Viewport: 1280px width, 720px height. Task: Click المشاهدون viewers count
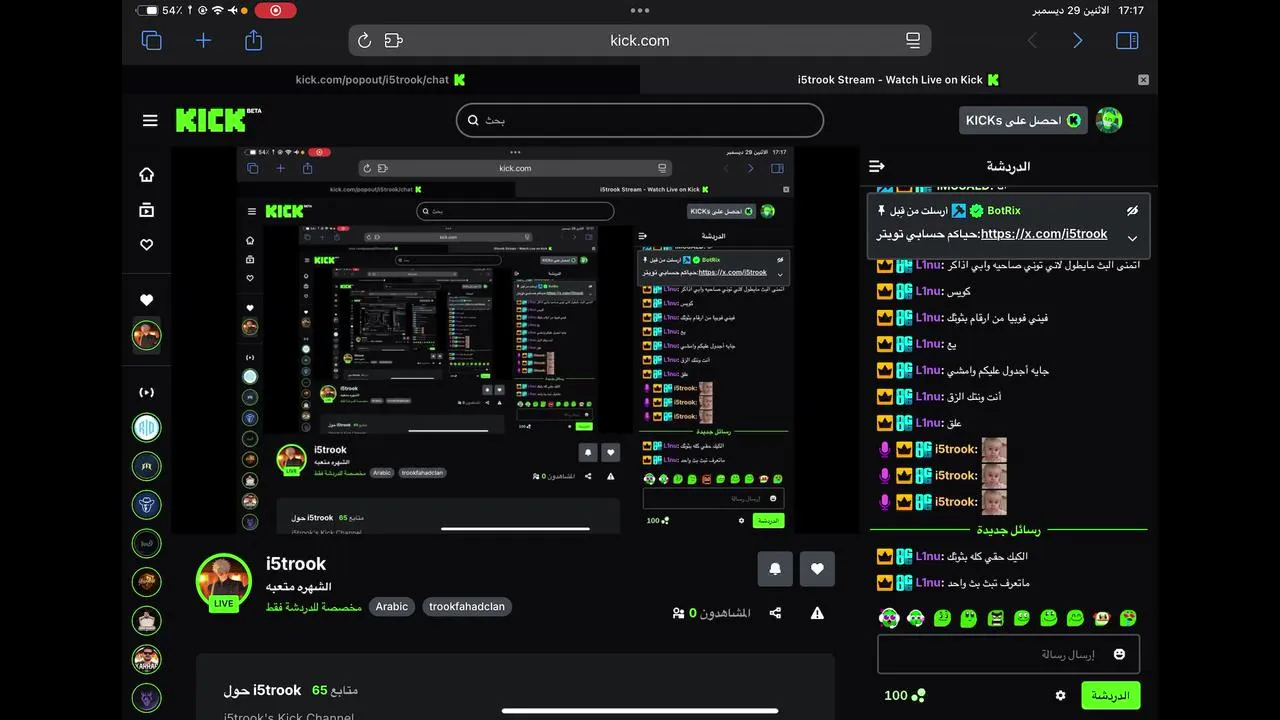click(711, 613)
